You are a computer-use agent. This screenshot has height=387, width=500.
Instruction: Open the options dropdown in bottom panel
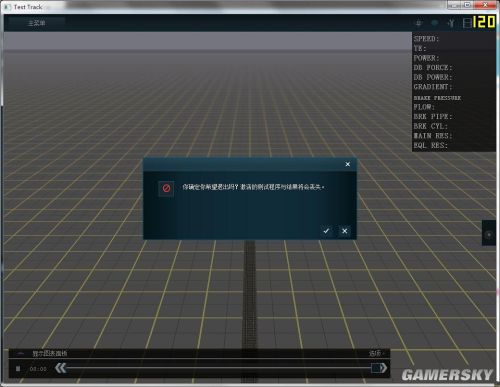tap(377, 353)
